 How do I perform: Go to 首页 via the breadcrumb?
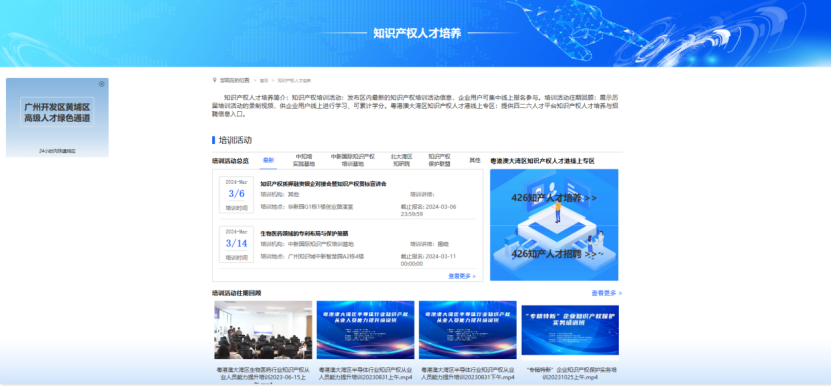coord(263,81)
